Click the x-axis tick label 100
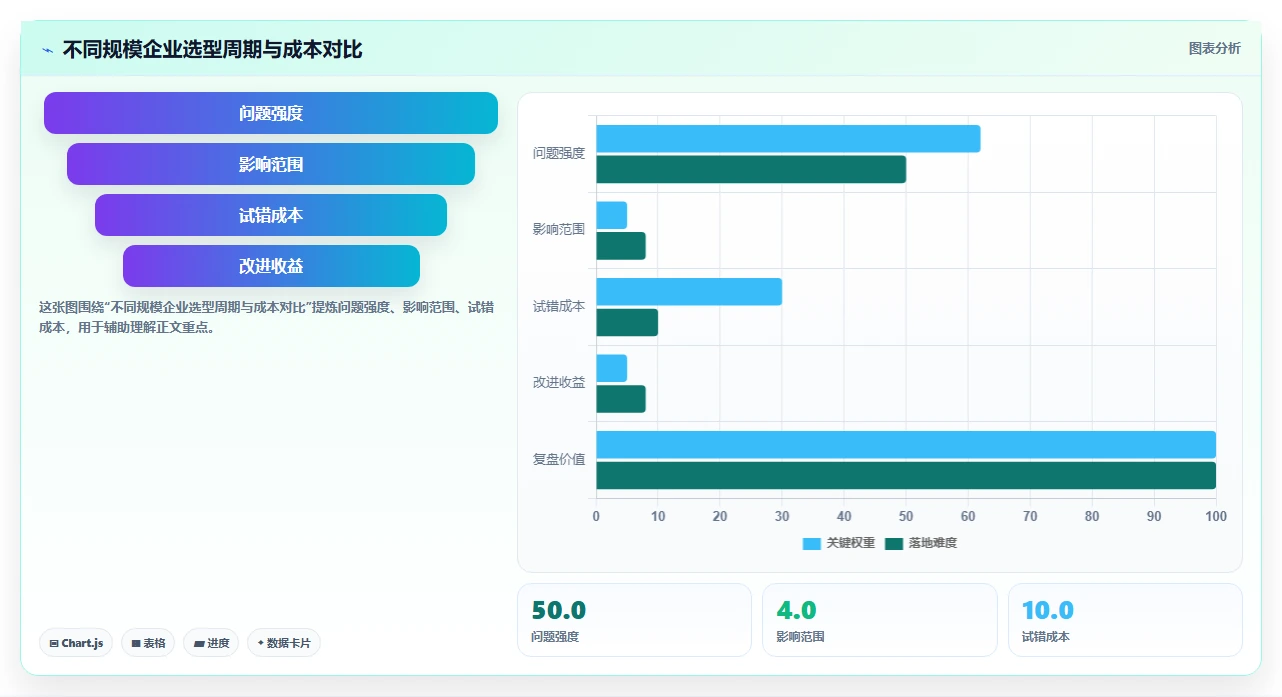This screenshot has width=1282, height=697. (x=1216, y=516)
